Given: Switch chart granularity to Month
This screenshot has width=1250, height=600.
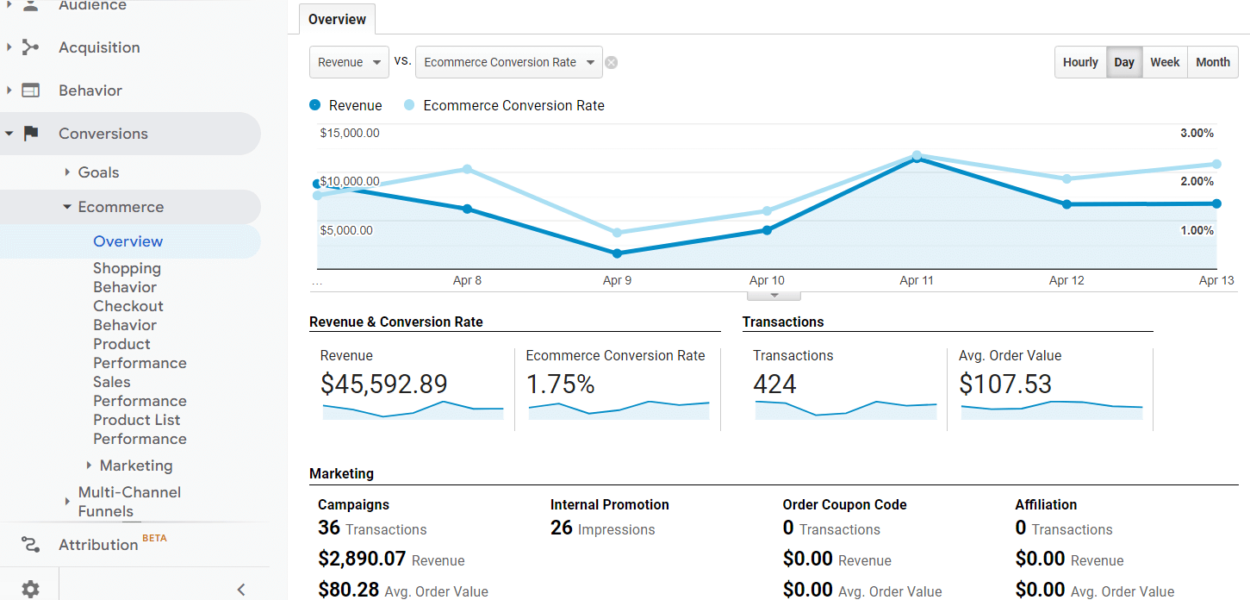Looking at the screenshot, I should coord(1212,62).
